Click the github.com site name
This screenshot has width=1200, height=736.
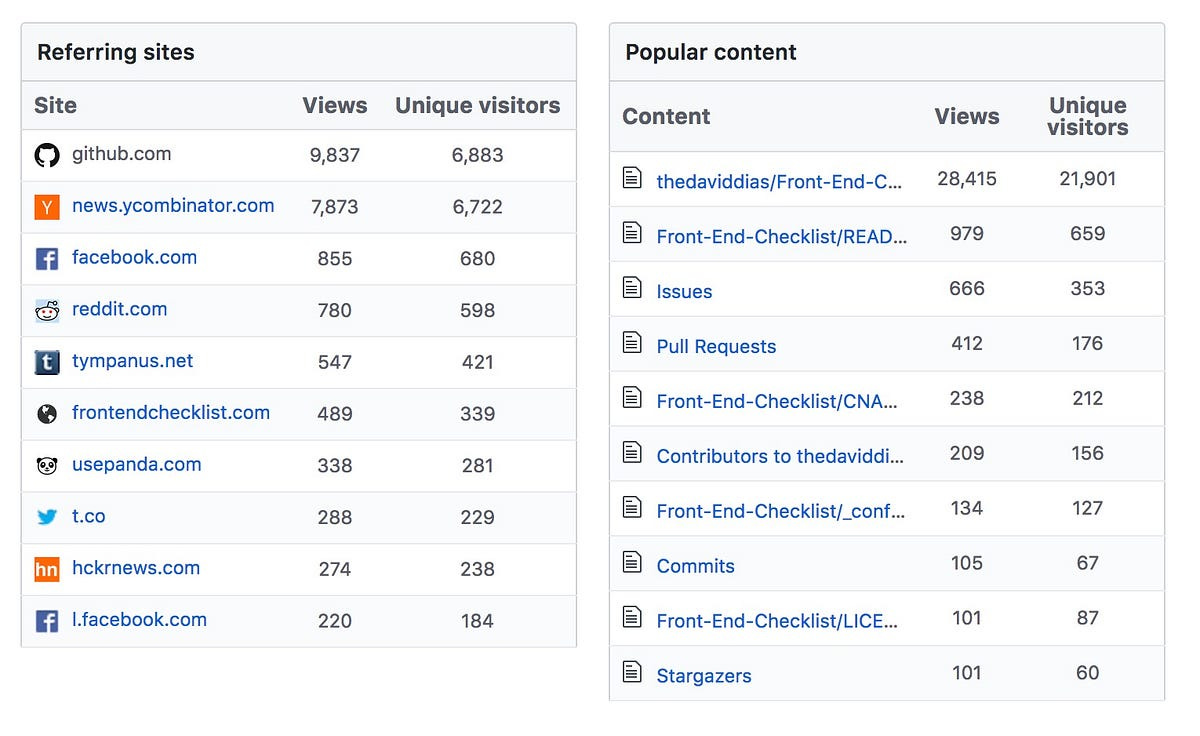121,154
